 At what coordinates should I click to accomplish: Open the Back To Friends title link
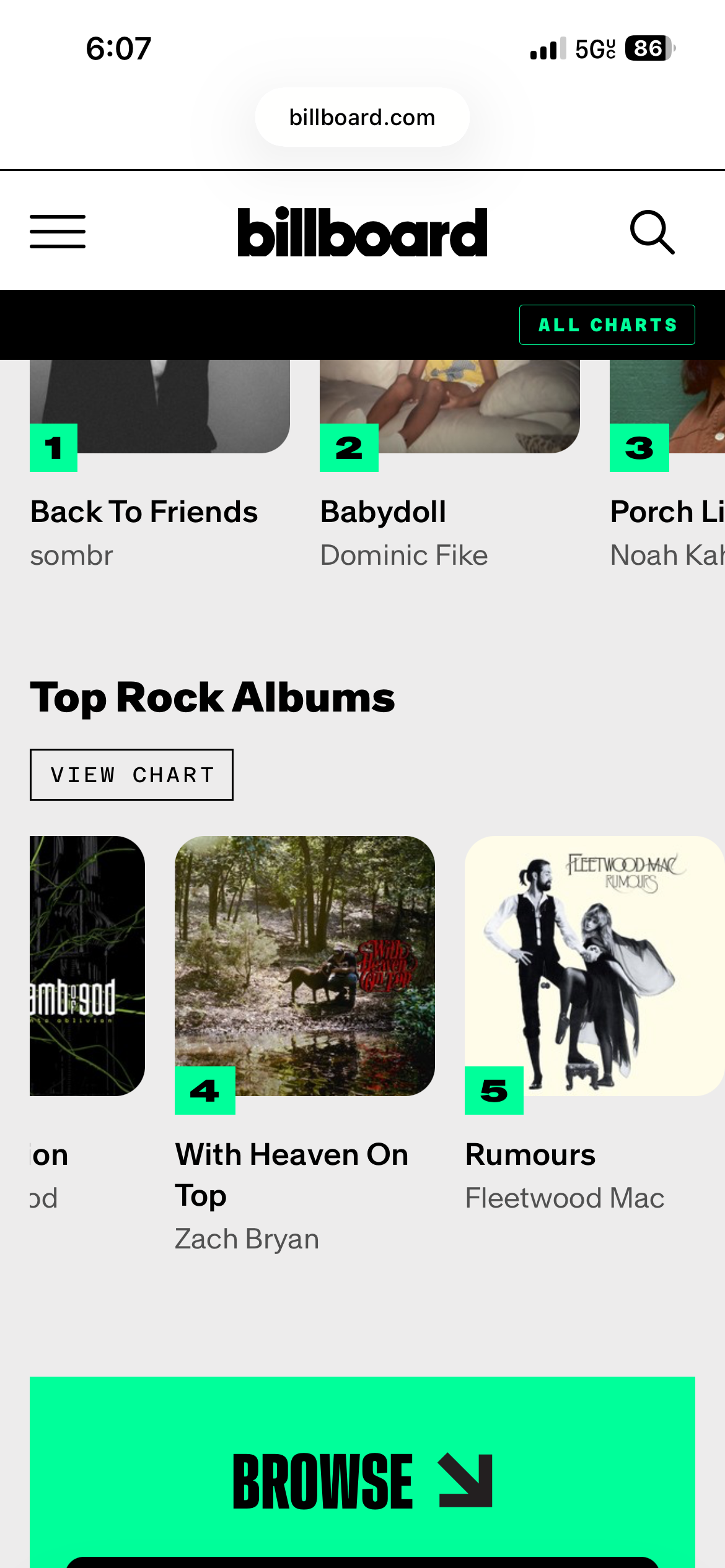(144, 512)
